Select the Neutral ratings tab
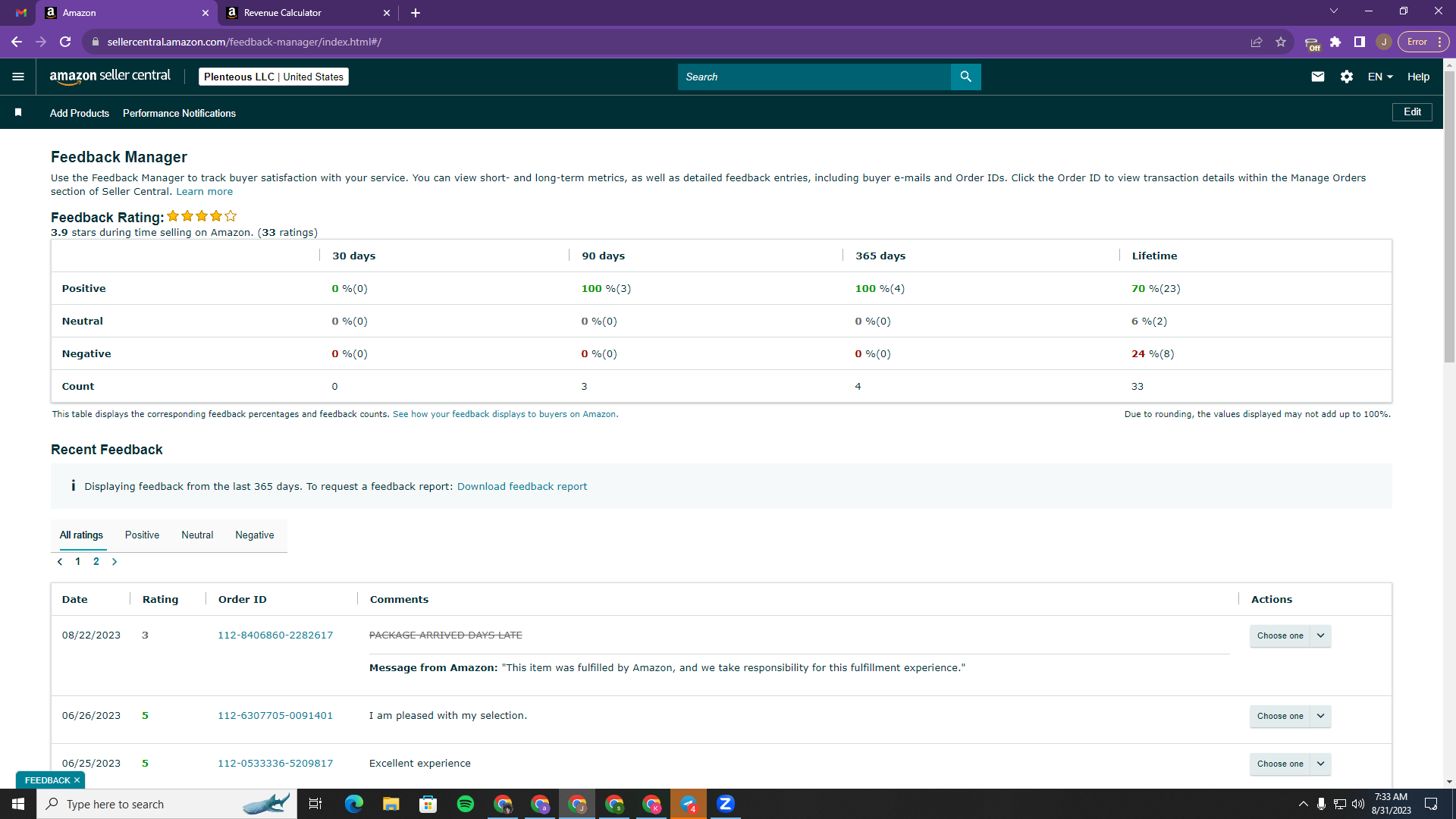Viewport: 1456px width, 819px height. click(x=197, y=535)
